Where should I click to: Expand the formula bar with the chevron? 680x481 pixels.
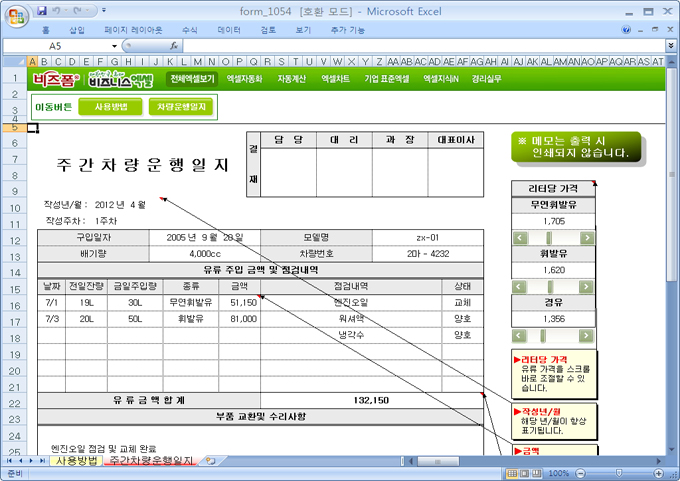click(671, 46)
